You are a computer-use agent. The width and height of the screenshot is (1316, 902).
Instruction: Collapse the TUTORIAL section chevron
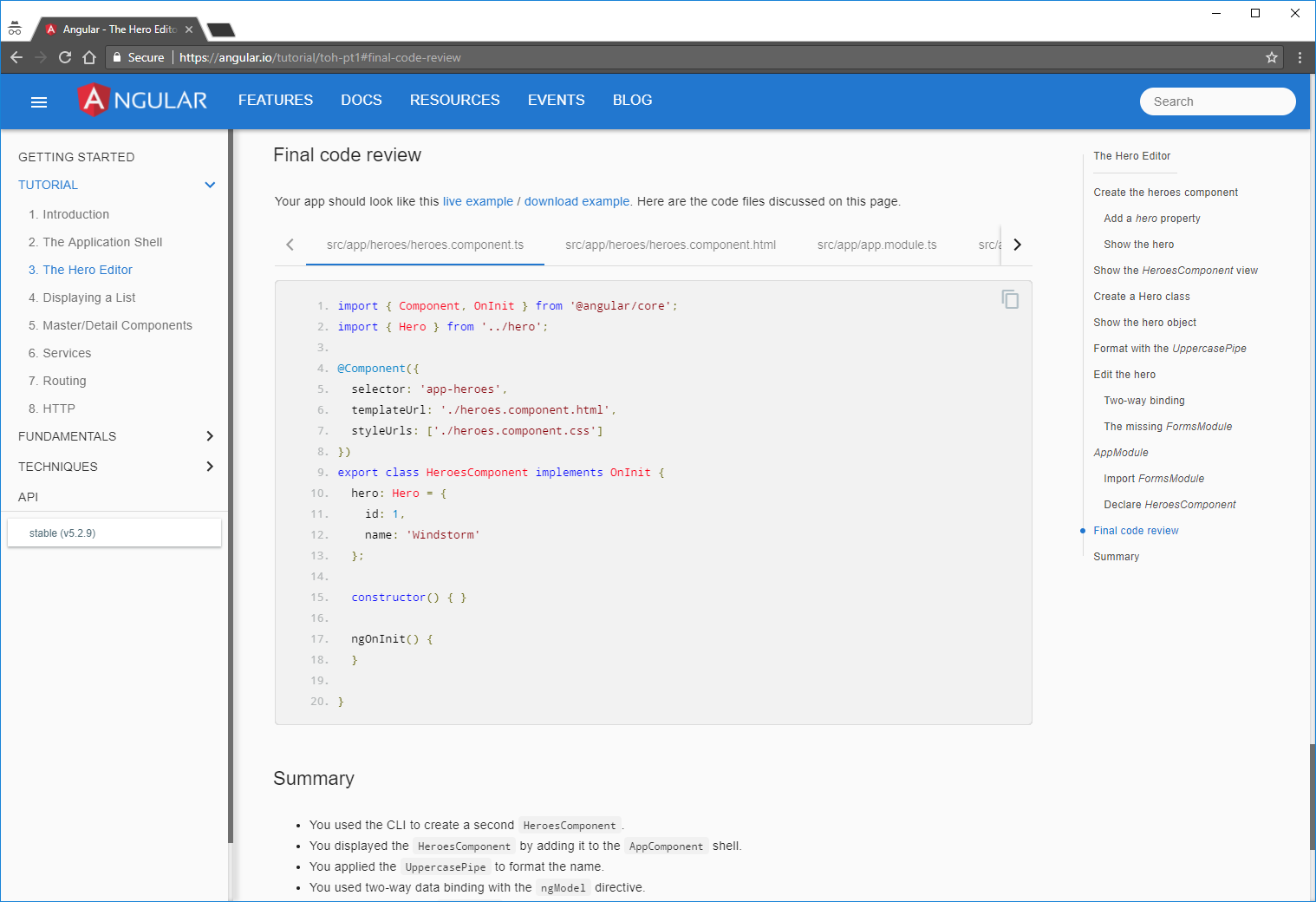click(x=210, y=185)
